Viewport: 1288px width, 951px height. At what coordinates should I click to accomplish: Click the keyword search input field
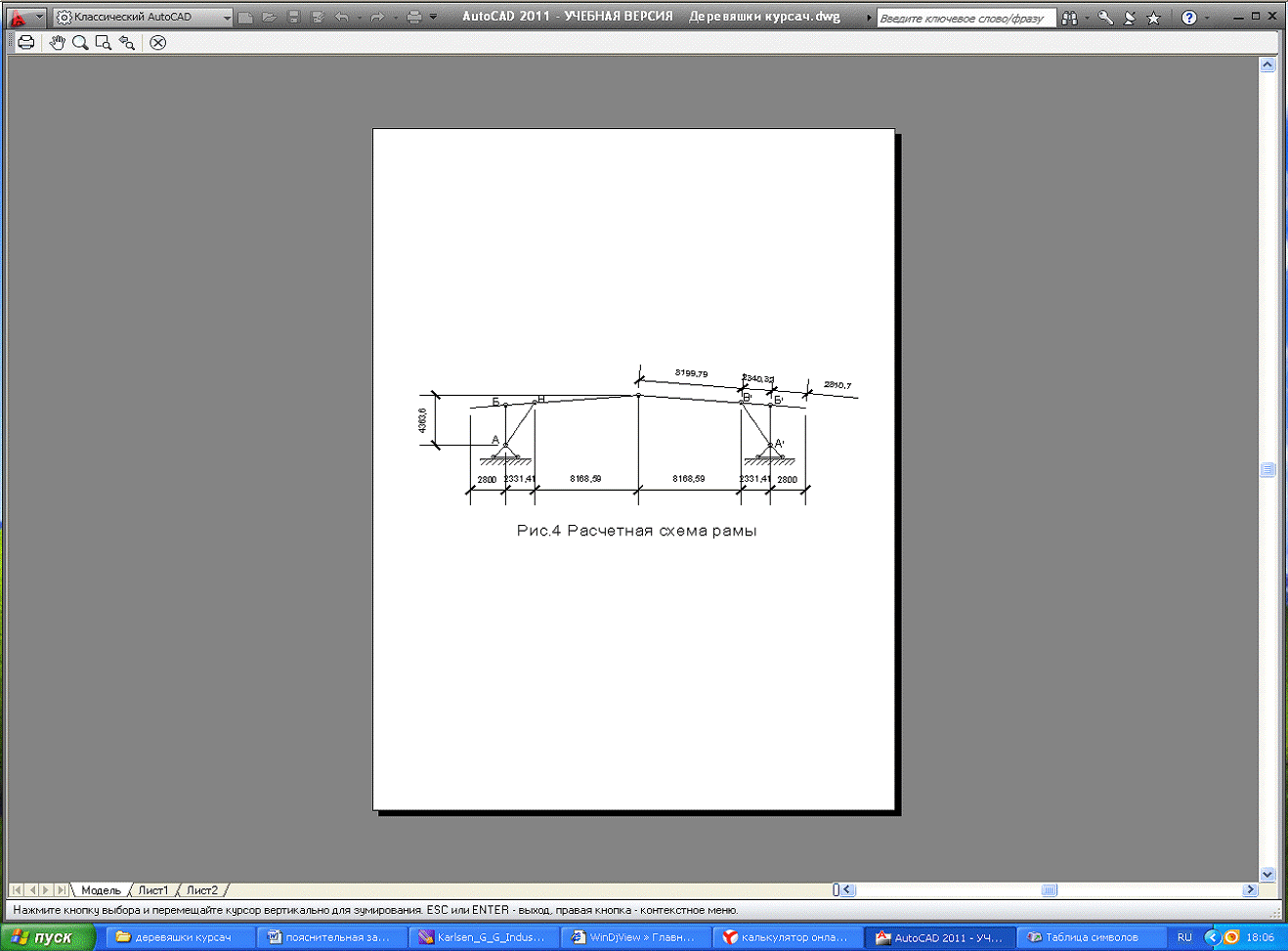tap(965, 18)
